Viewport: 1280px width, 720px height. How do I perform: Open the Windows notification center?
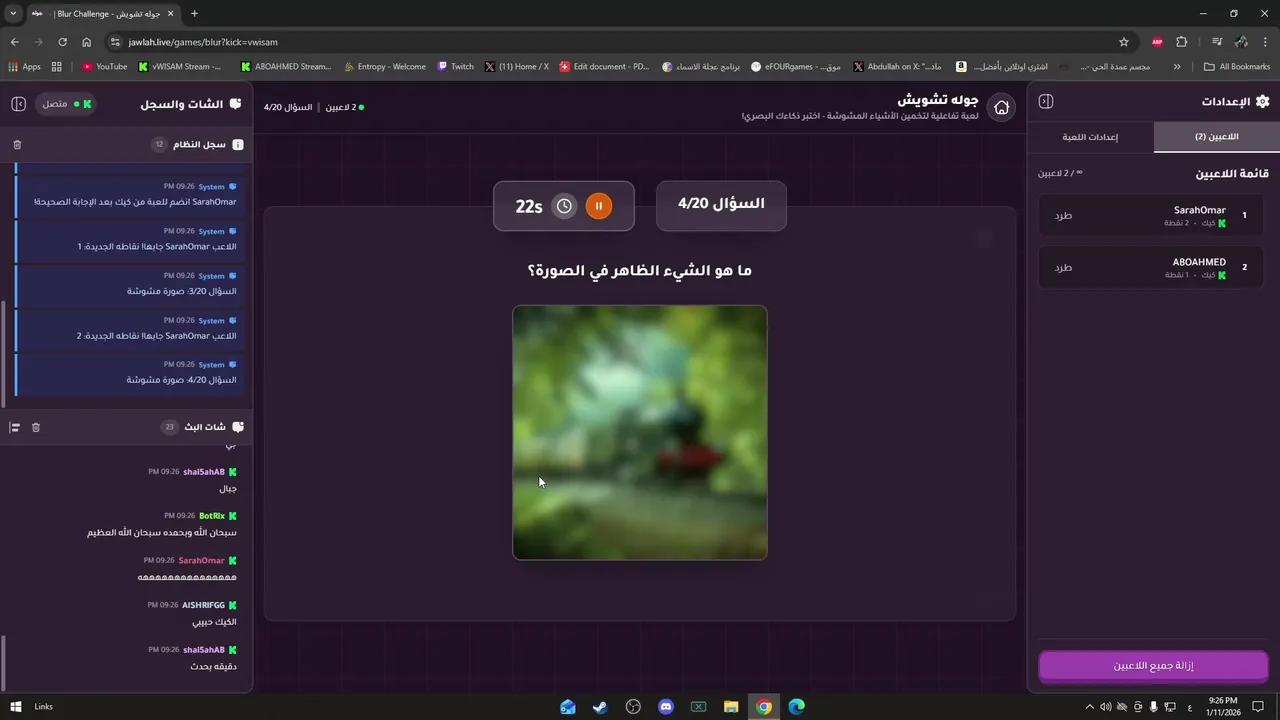pyautogui.click(x=1258, y=707)
